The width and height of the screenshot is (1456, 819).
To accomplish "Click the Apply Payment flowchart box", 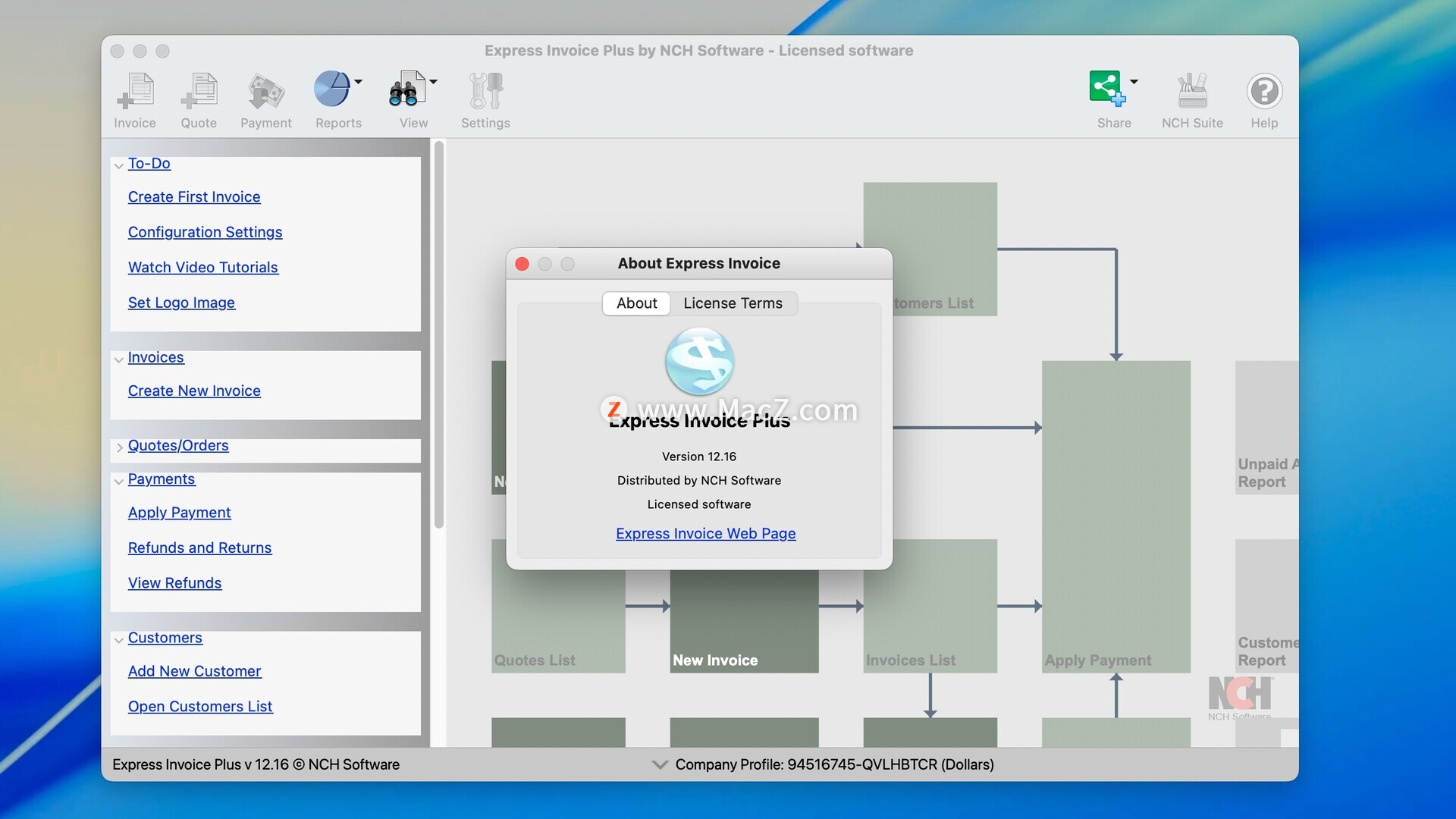I will click(x=1116, y=516).
